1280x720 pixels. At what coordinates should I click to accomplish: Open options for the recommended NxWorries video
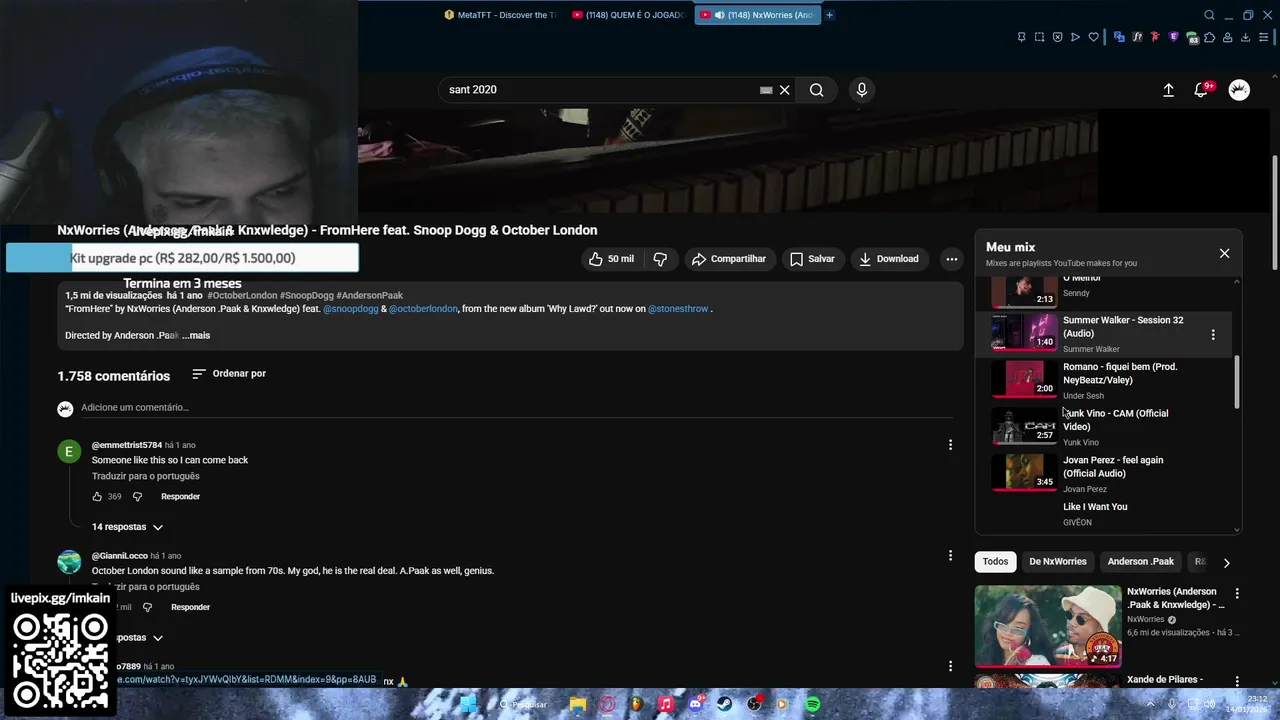click(1237, 594)
